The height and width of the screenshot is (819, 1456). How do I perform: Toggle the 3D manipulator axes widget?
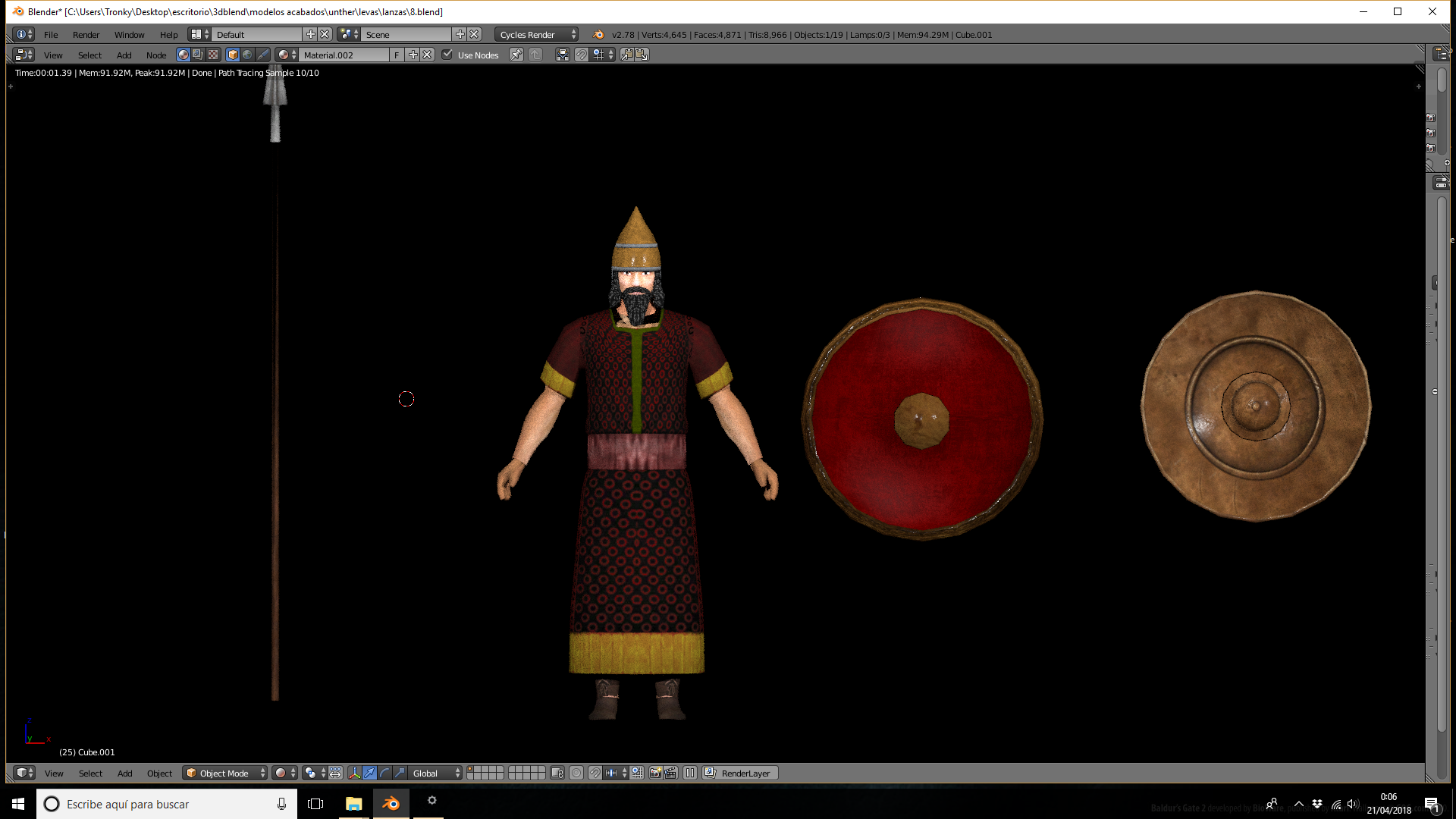[354, 773]
